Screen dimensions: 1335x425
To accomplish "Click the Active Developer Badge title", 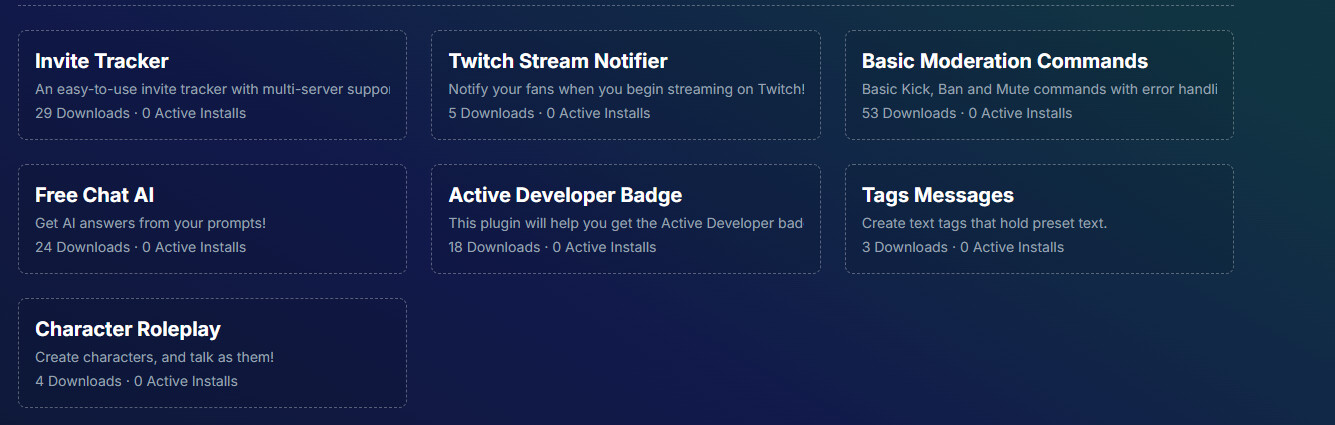I will 565,195.
